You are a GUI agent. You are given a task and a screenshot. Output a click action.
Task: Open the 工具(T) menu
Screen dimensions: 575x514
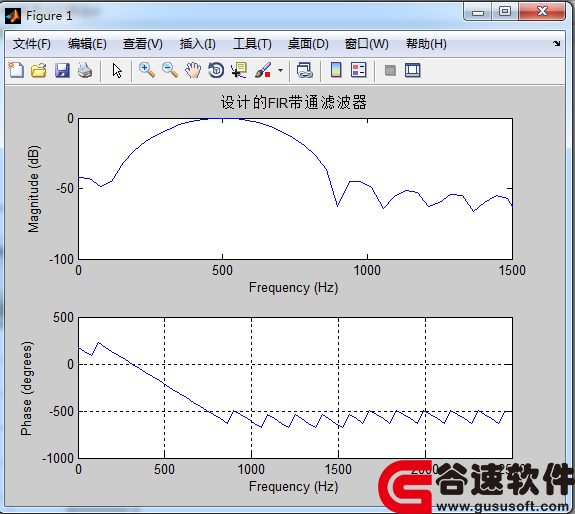pyautogui.click(x=252, y=44)
